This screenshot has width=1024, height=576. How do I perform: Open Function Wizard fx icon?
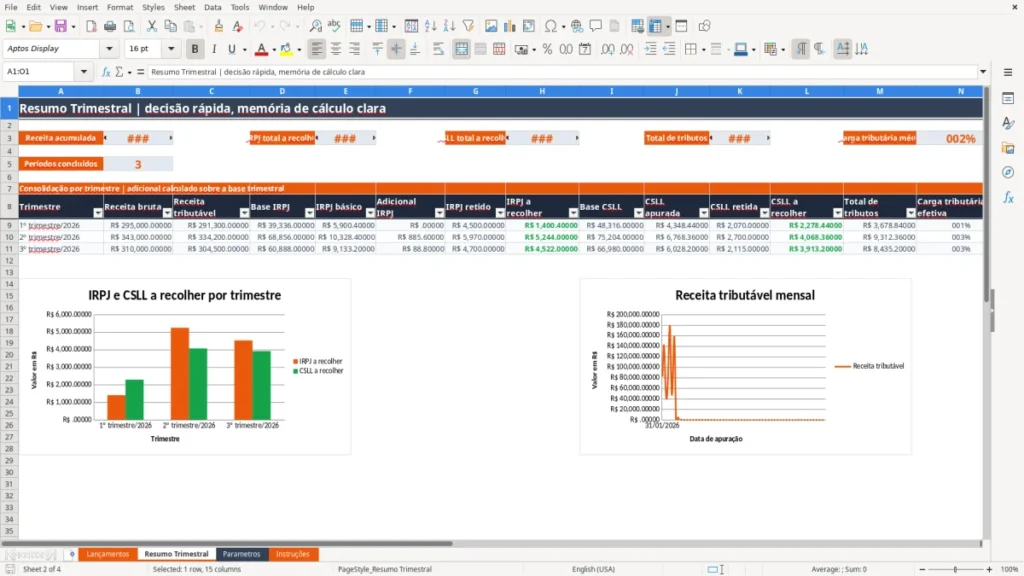106,72
